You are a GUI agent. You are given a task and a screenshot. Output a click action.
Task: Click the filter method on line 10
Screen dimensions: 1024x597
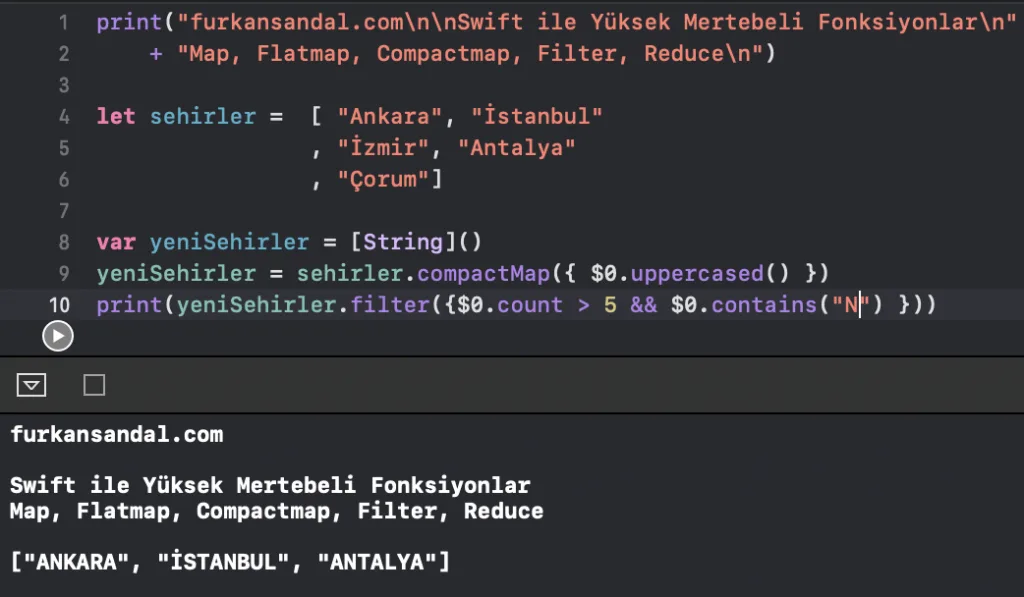click(x=390, y=305)
